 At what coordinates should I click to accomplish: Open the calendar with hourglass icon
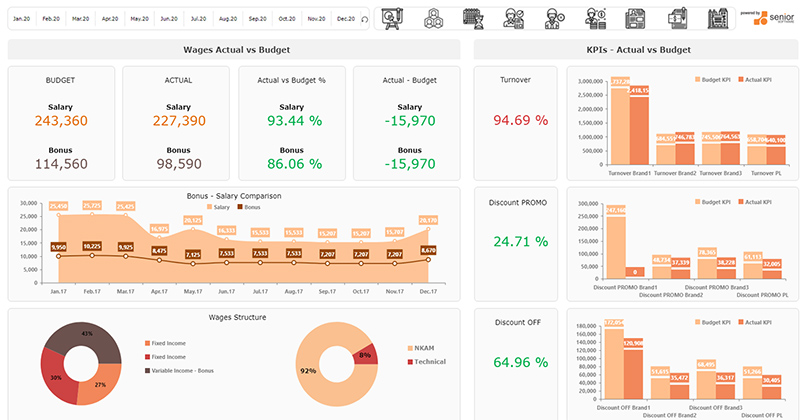tap(473, 19)
